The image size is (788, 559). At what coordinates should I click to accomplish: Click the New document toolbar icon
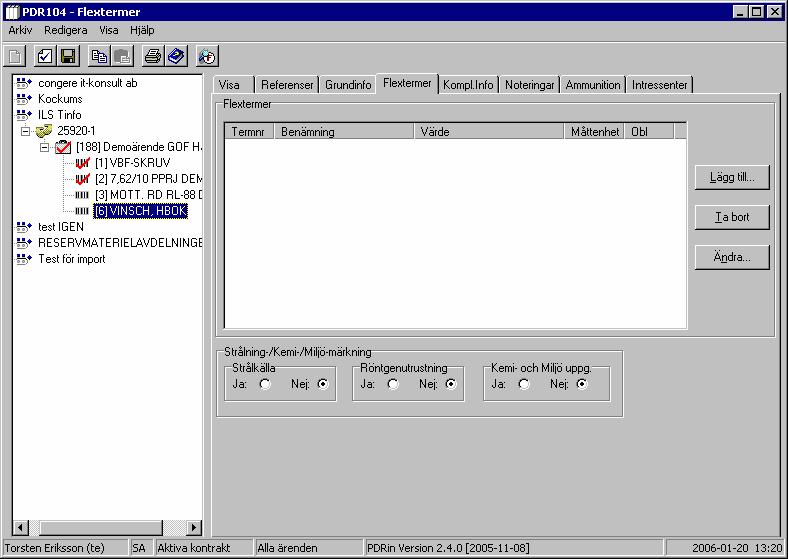15,56
